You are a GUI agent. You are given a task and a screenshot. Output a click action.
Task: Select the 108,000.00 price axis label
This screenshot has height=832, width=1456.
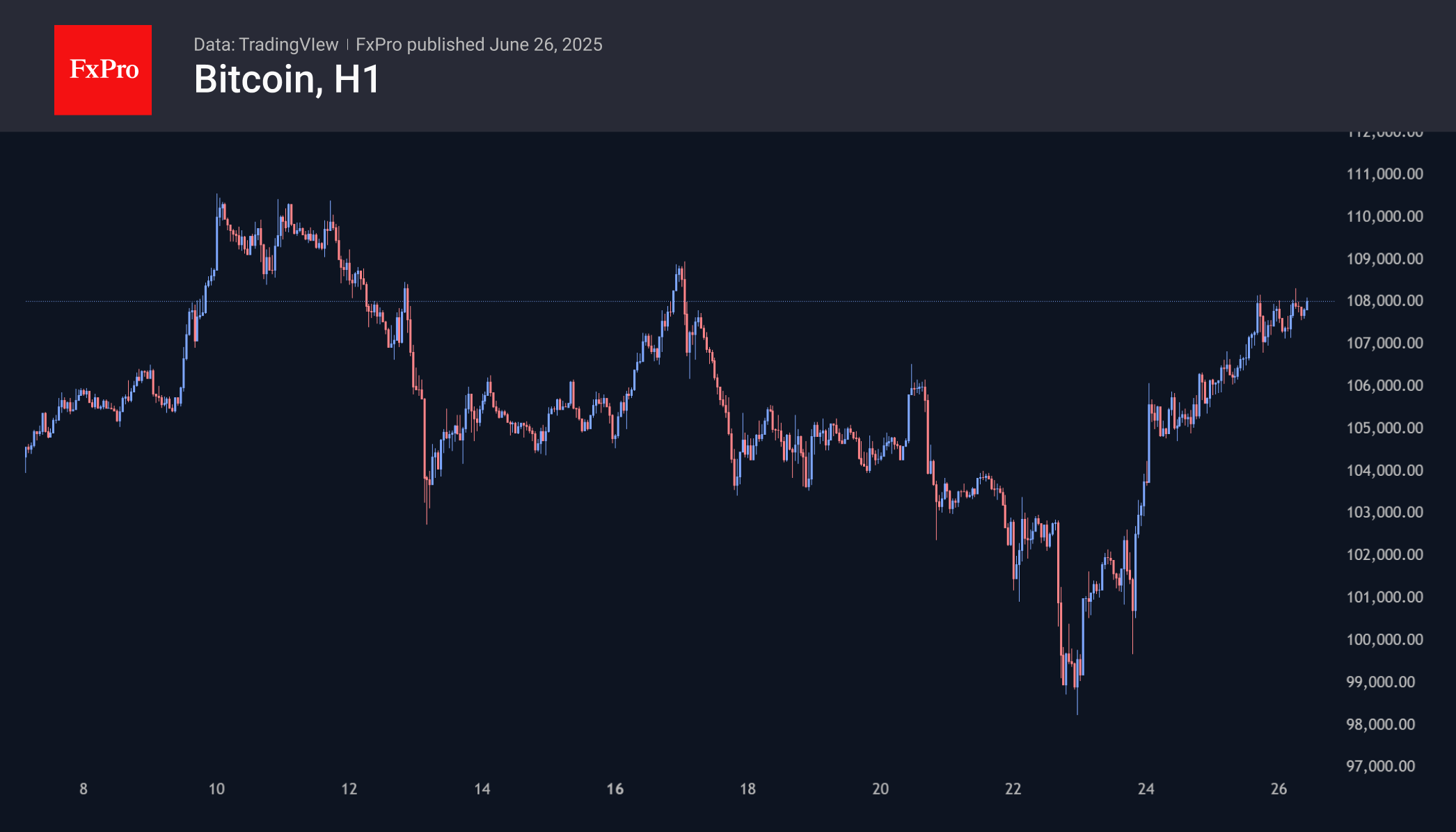[x=1384, y=301]
